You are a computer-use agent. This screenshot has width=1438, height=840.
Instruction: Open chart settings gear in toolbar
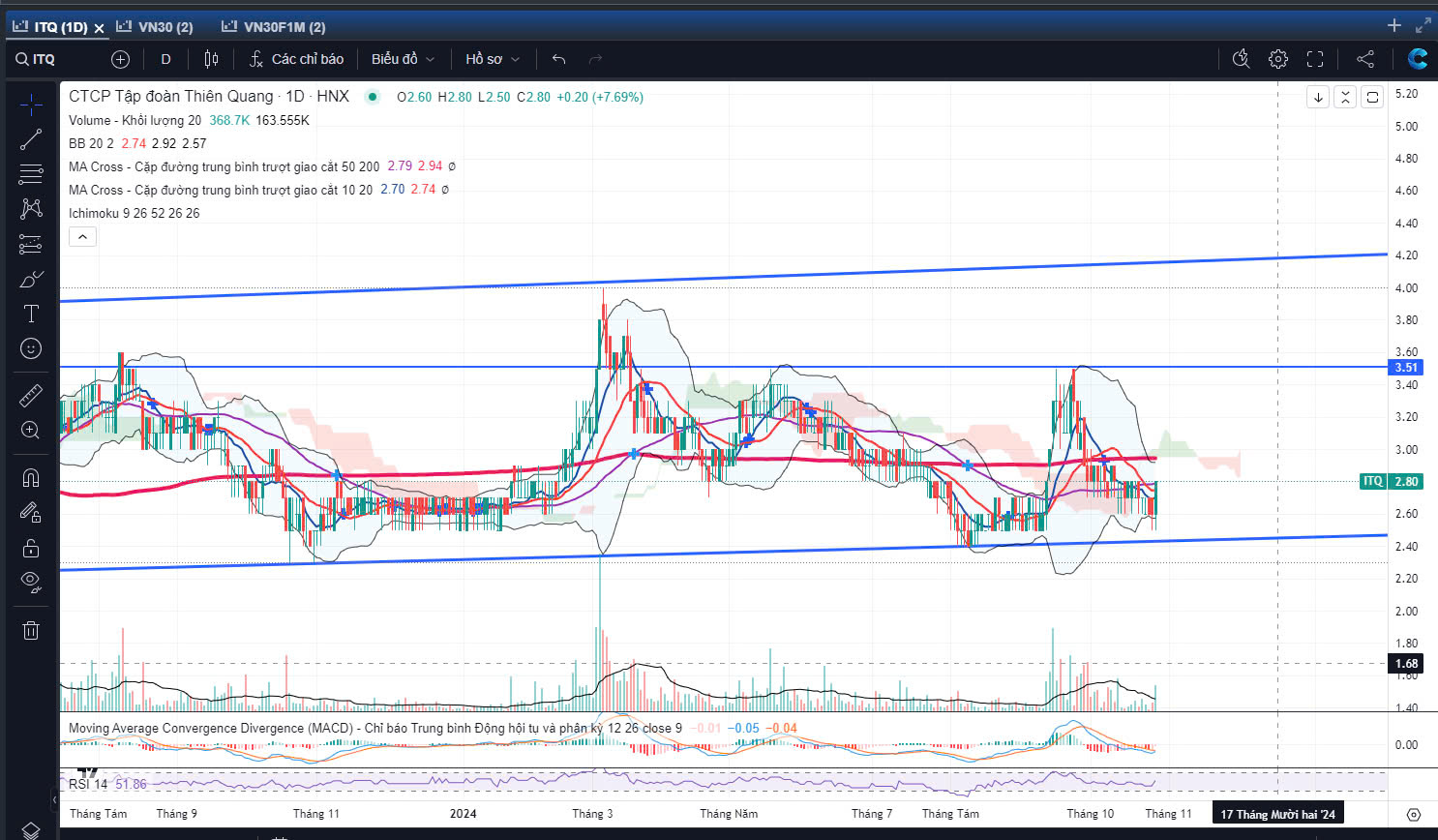click(1278, 59)
